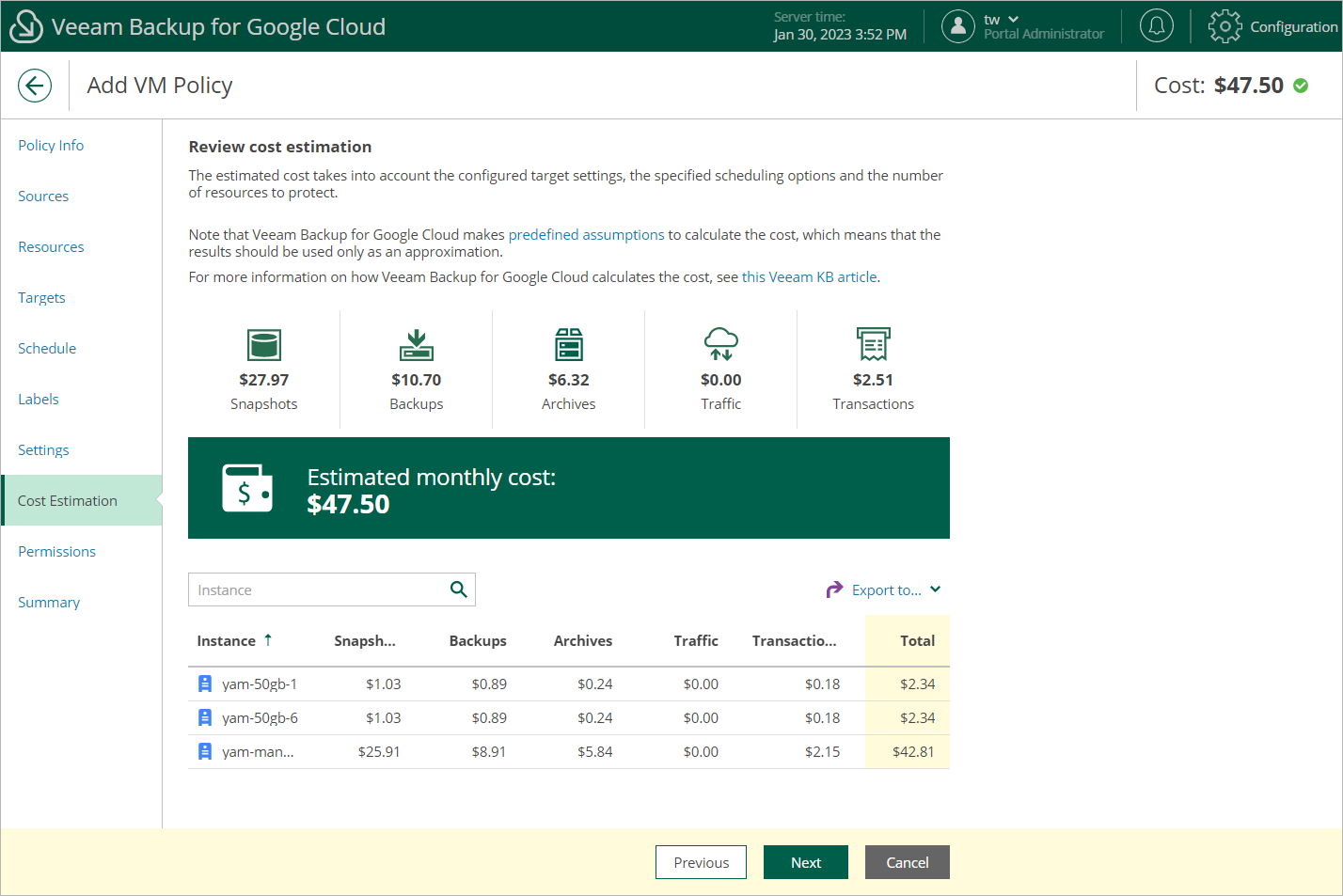This screenshot has width=1343, height=896.
Task: Click the $2.51 Transactions amount
Action: 874,380
